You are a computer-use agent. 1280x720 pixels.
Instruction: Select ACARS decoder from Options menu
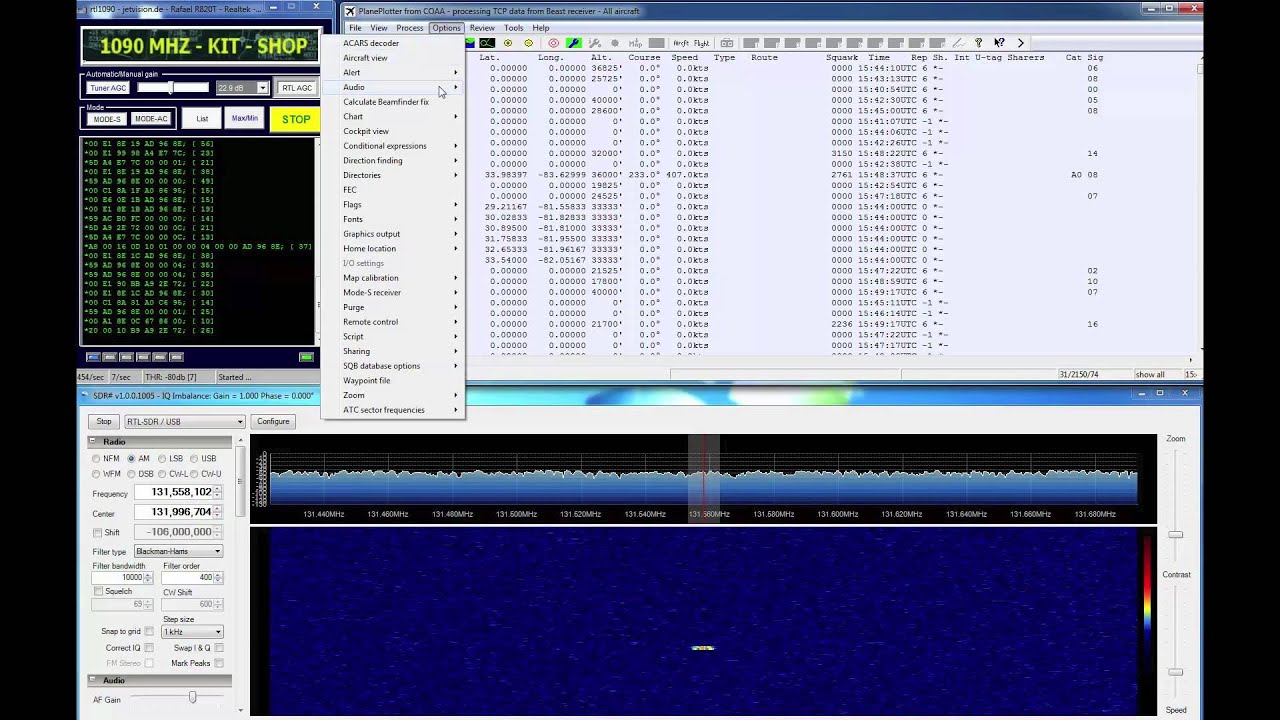371,43
